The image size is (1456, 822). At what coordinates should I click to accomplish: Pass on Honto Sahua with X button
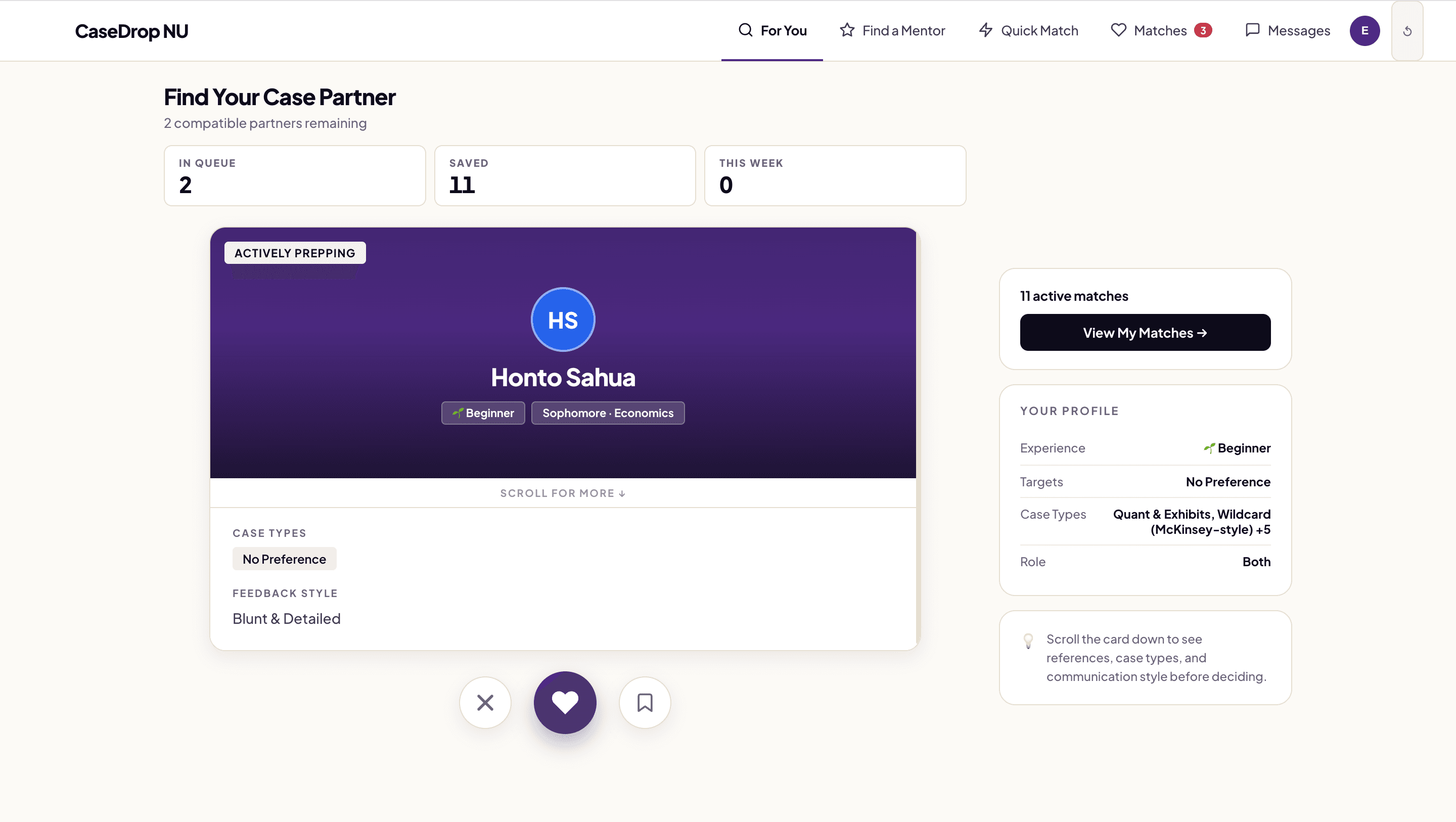485,703
